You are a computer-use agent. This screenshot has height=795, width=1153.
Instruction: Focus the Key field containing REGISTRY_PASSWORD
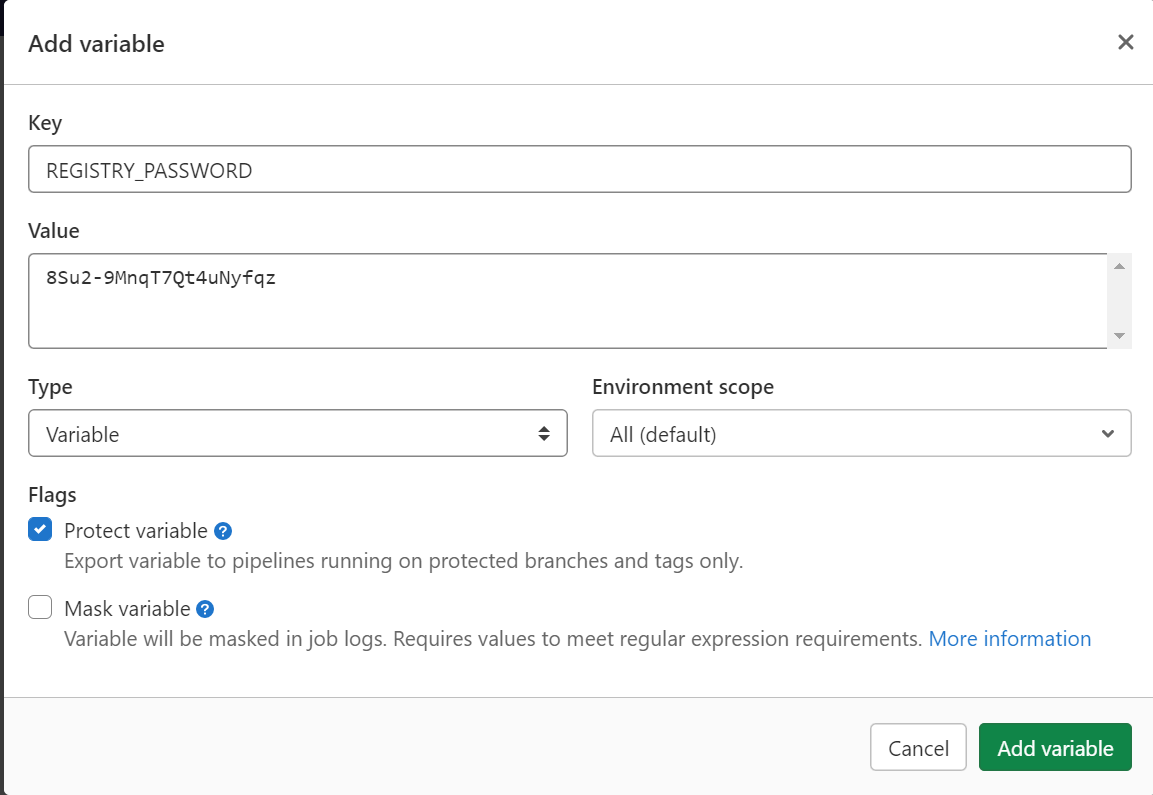(579, 170)
